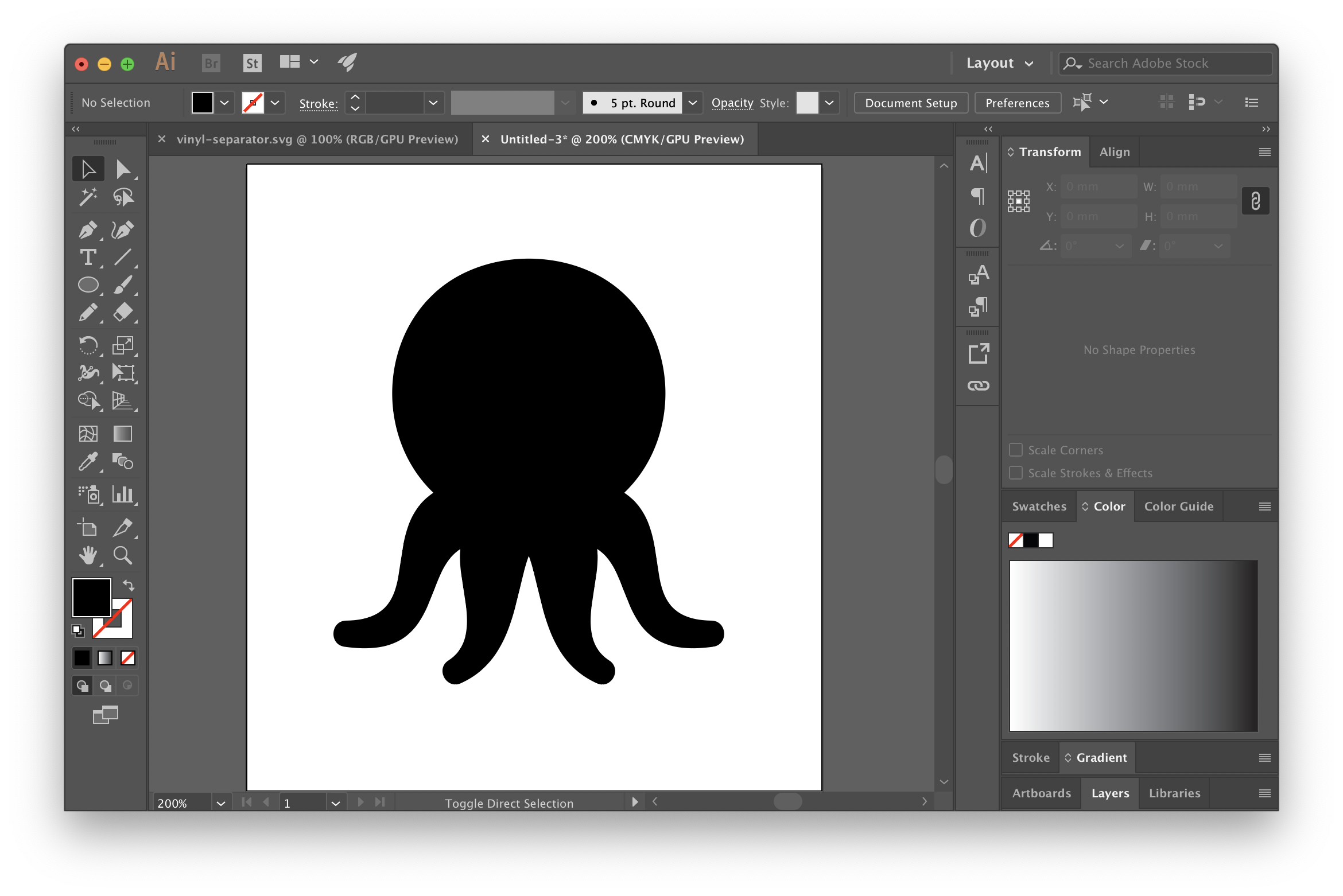1343x896 pixels.
Task: Pick a shade from the grayscale spectrum
Action: click(x=1134, y=646)
